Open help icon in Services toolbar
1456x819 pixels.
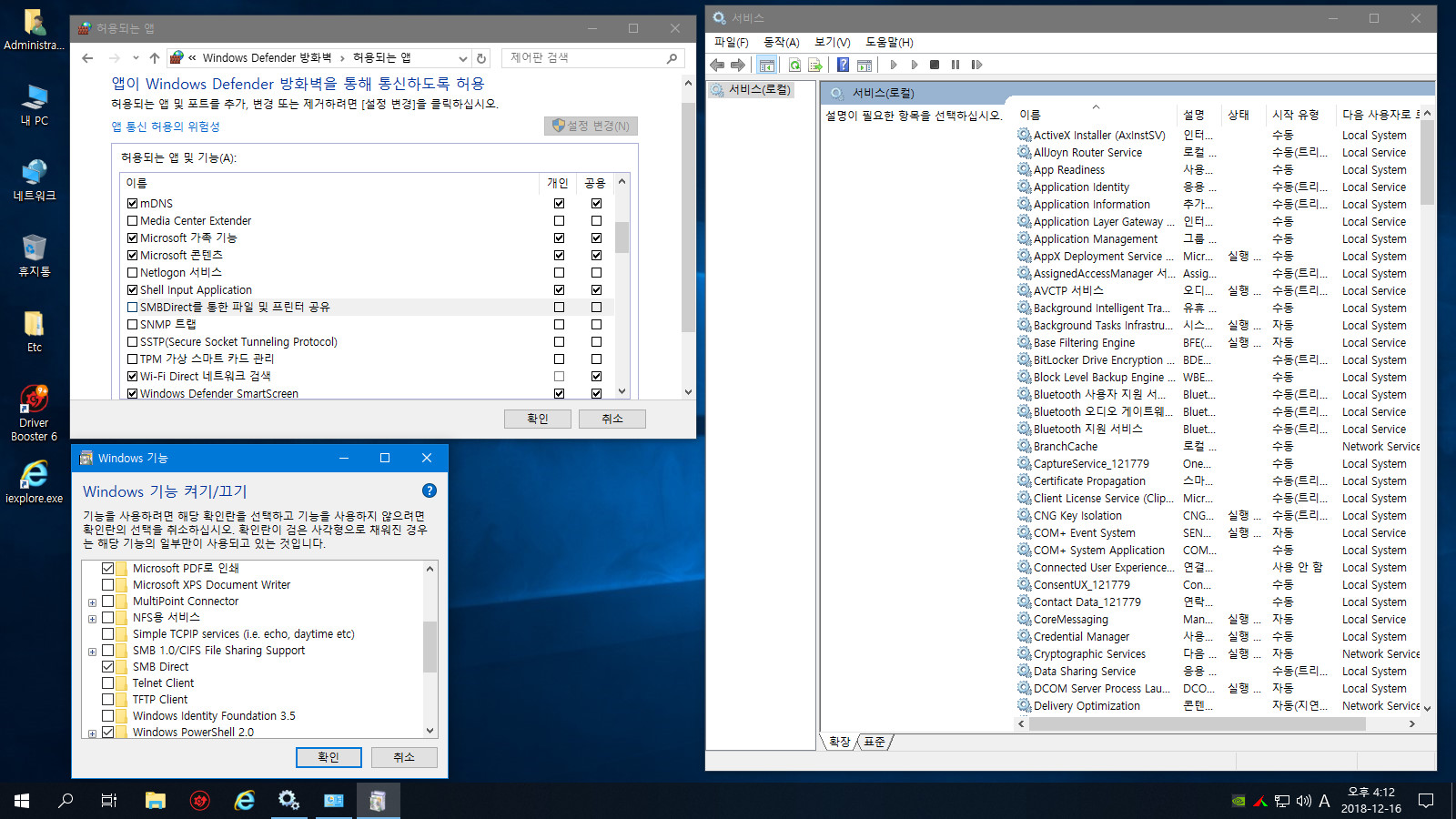tap(844, 65)
